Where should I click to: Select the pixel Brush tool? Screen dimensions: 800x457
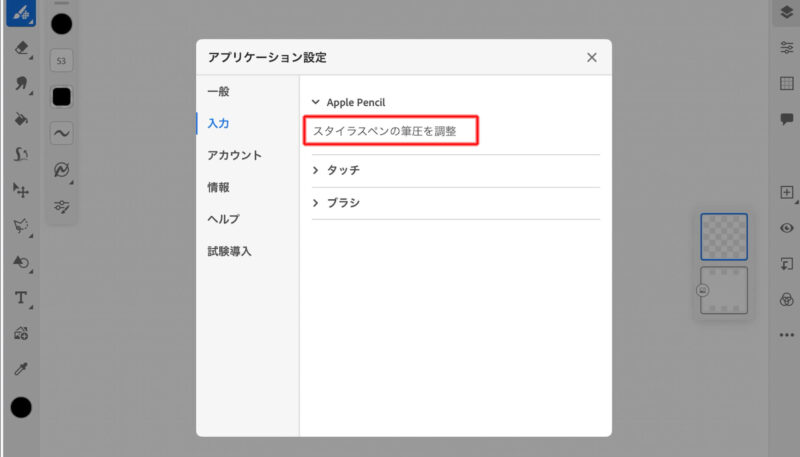point(21,12)
